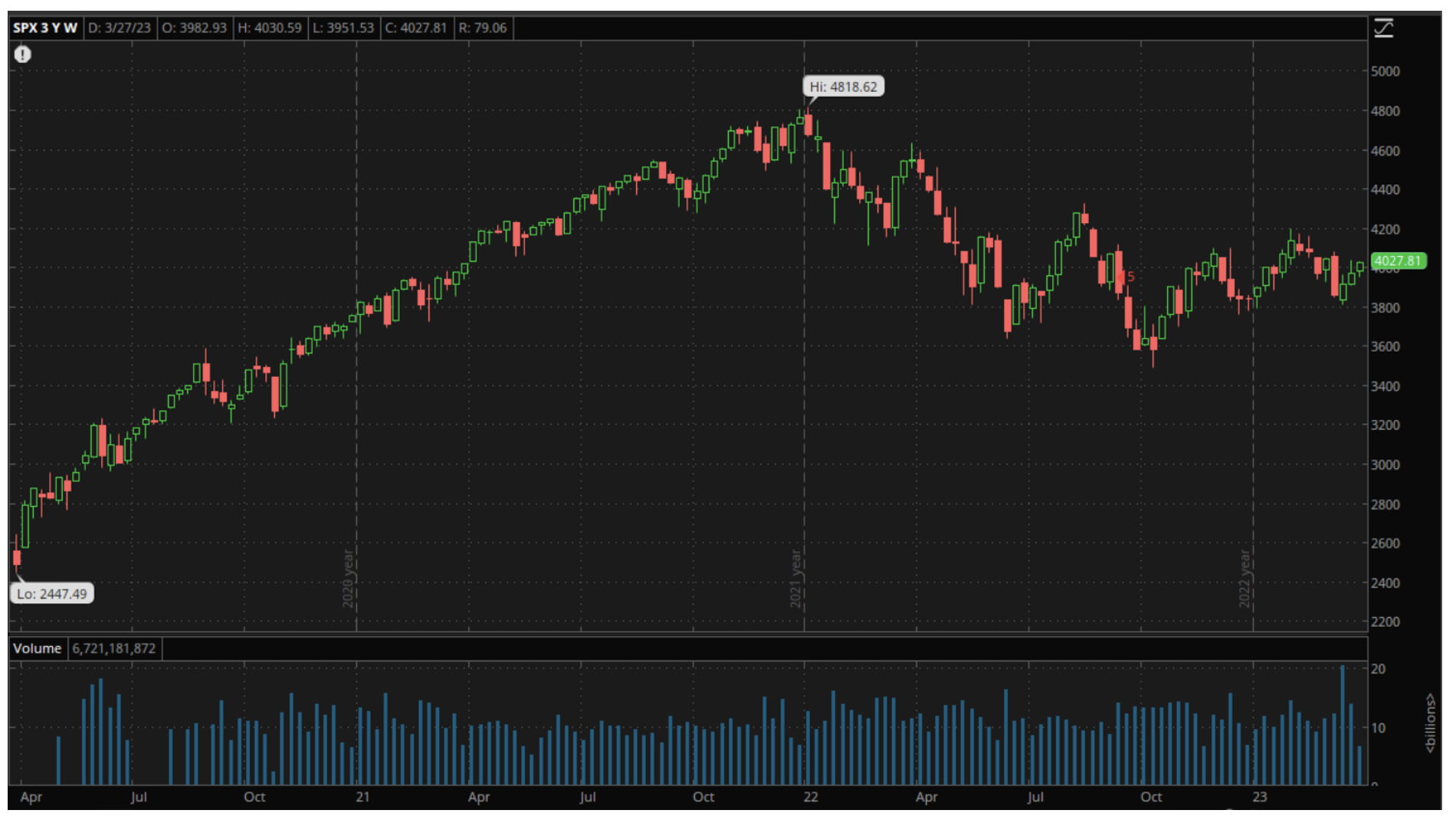Click the 4400 price axis label
1456x820 pixels.
[x=1385, y=189]
